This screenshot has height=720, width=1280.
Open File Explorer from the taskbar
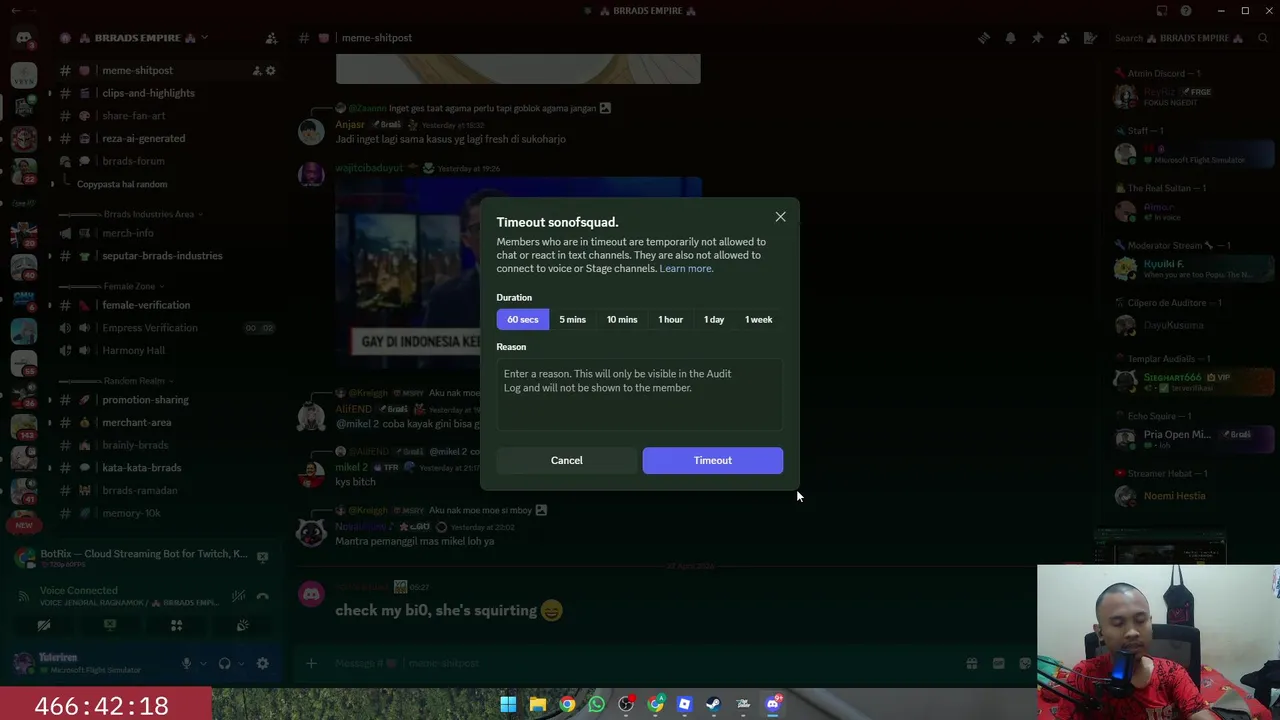[x=537, y=704]
